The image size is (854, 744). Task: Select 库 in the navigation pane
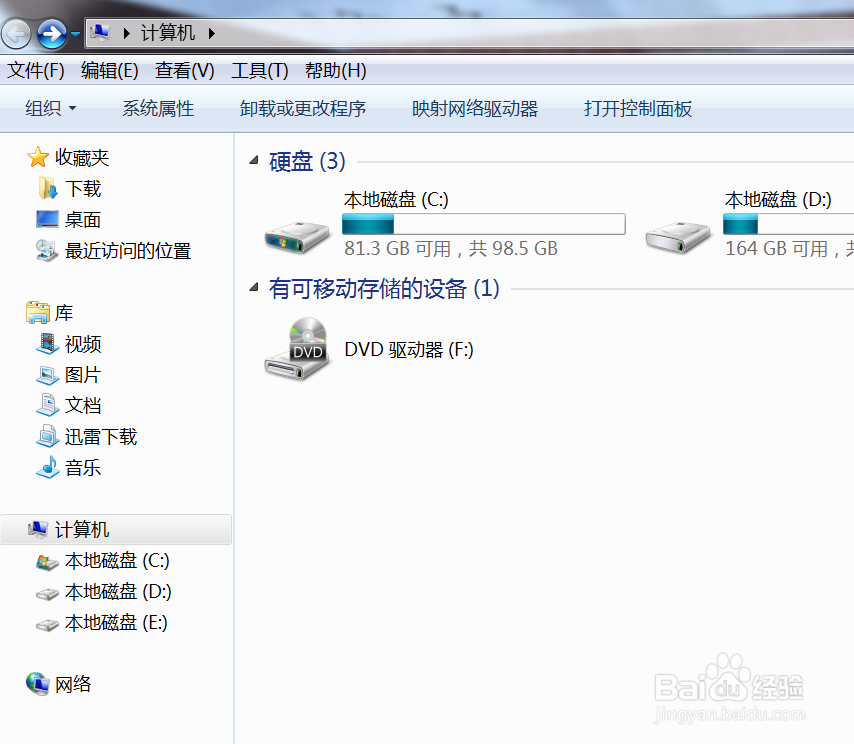(64, 313)
